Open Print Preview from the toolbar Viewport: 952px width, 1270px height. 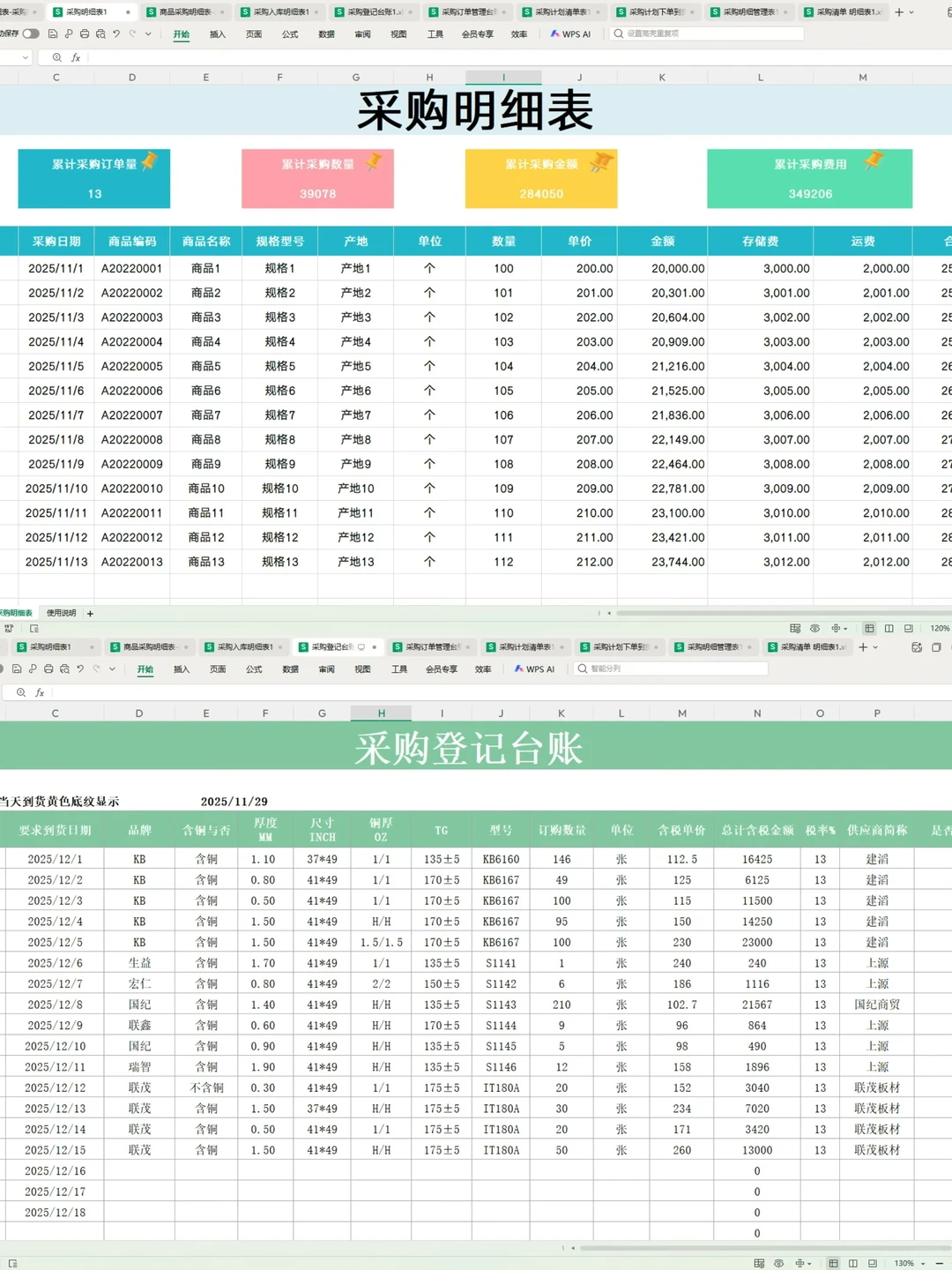pos(100,34)
